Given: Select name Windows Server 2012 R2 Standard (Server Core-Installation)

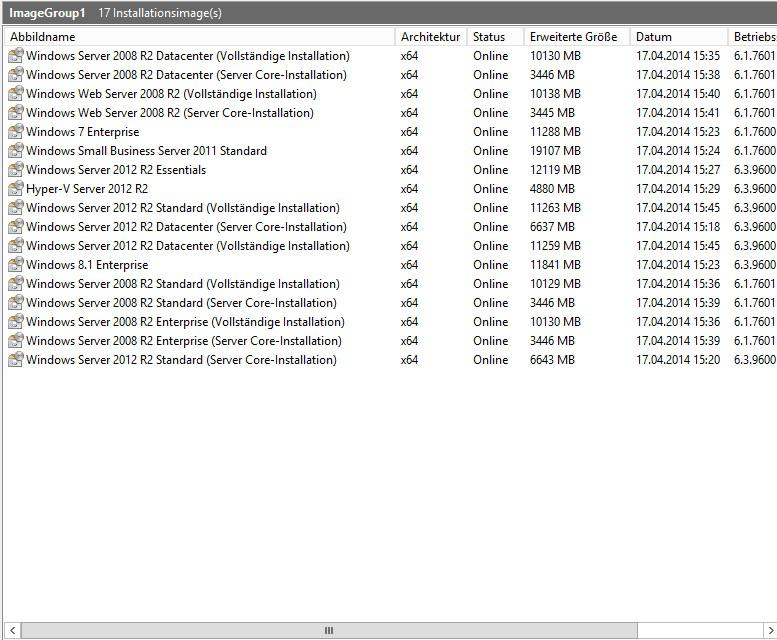Looking at the screenshot, I should [181, 360].
